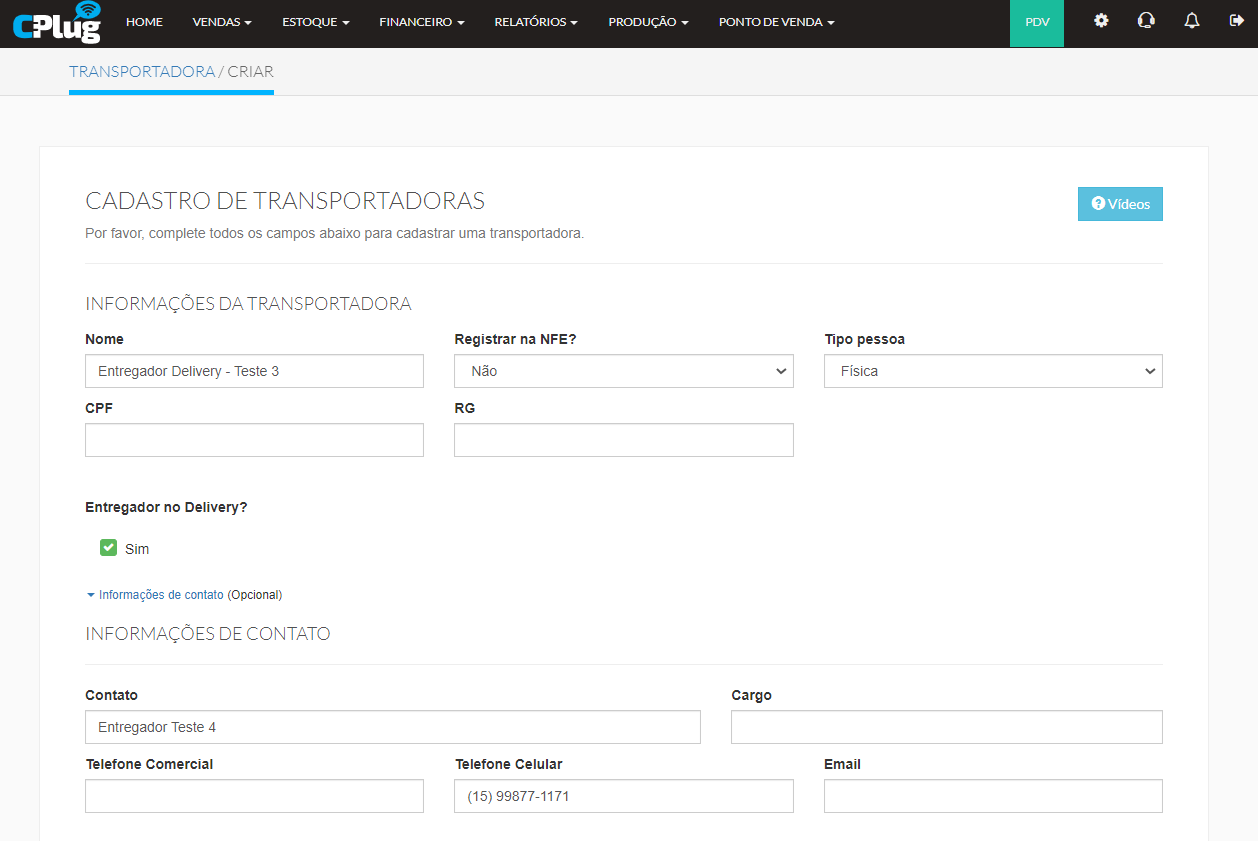Go to the Home page

tap(144, 22)
